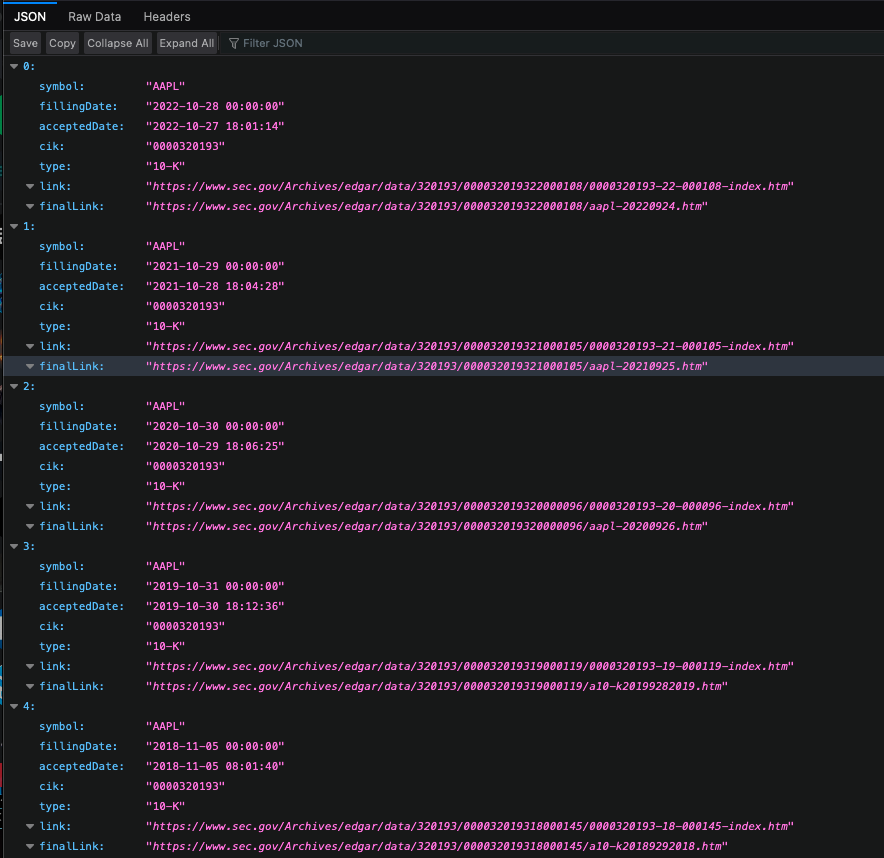Click the Expand All button
884x858 pixels.
pos(187,43)
